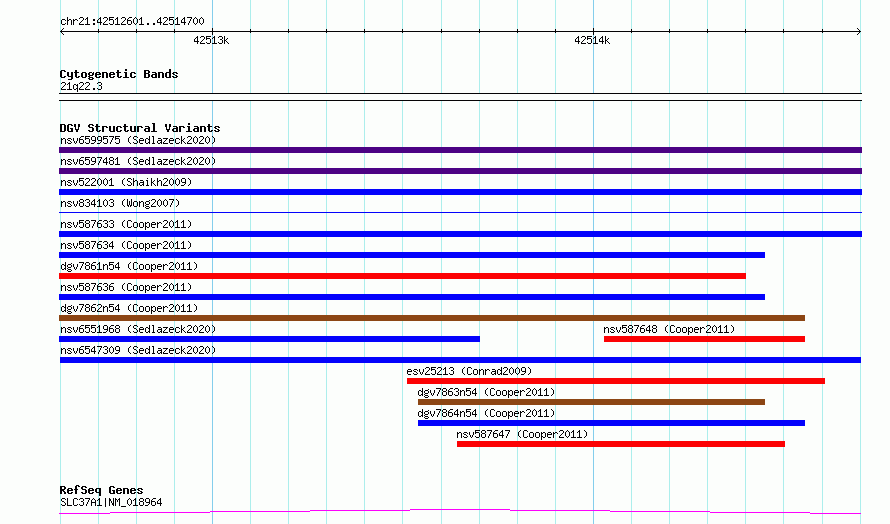Select the blue nsv587633 variant bar
The height and width of the screenshot is (524, 890).
click(x=460, y=234)
